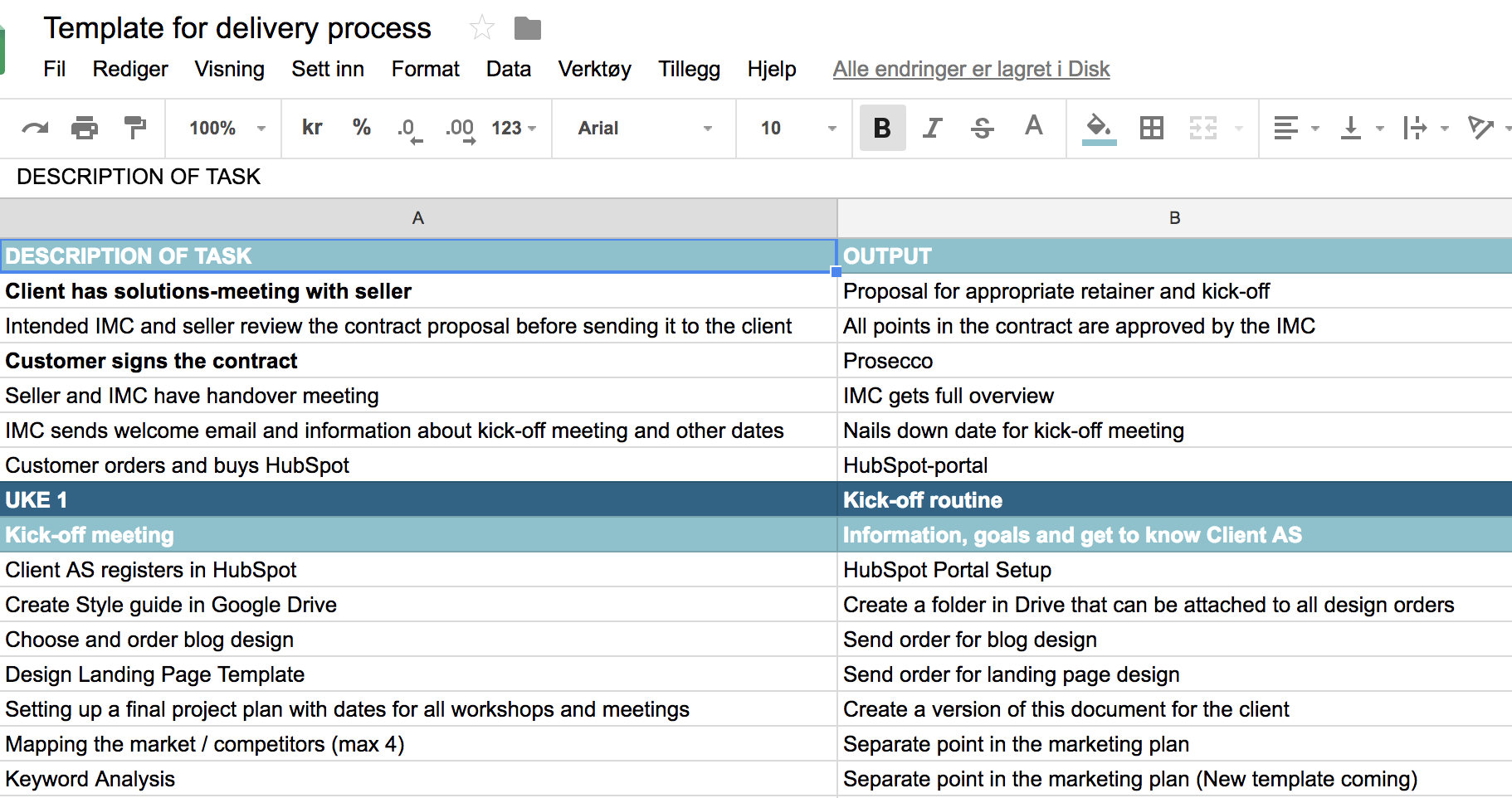Click the print icon
This screenshot has width=1512, height=798.
[85, 128]
